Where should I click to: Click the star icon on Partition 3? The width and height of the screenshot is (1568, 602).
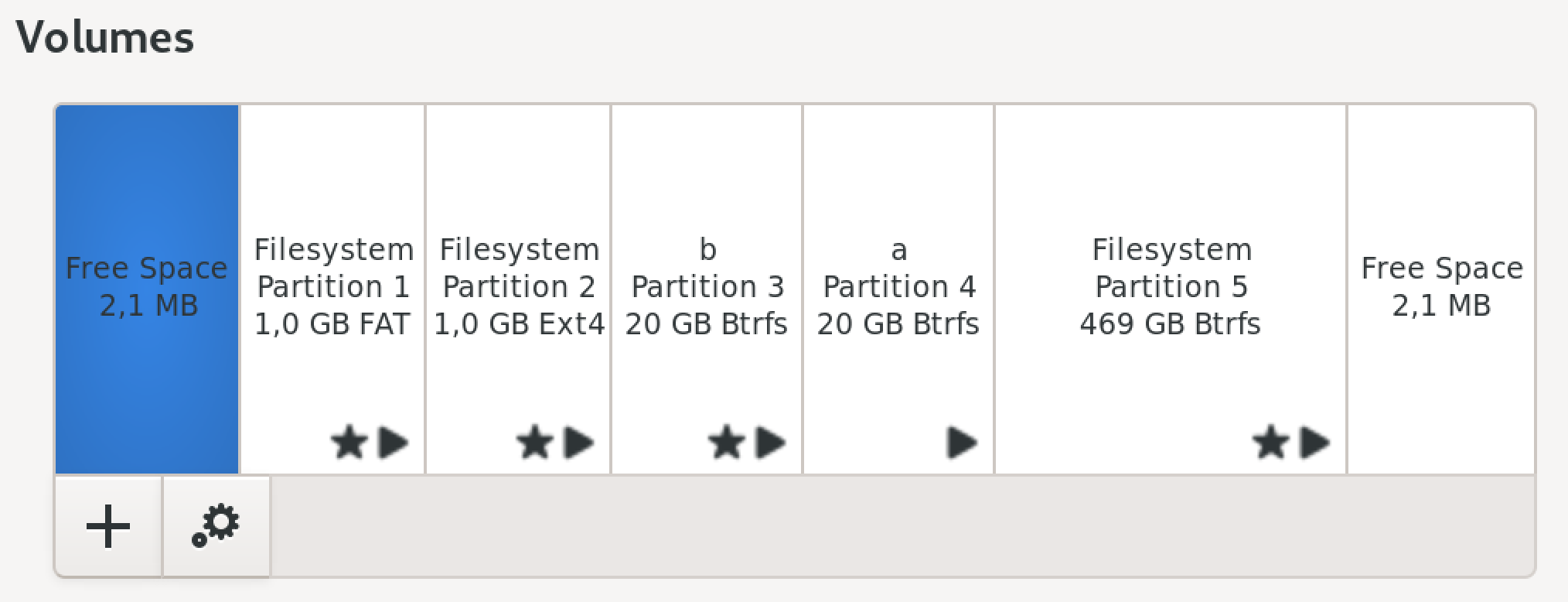click(726, 443)
